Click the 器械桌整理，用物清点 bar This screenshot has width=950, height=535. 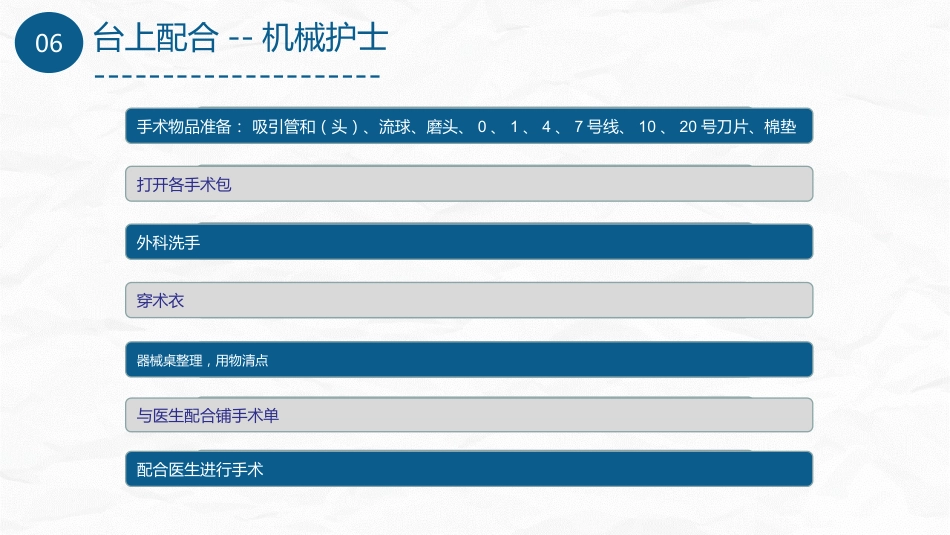[469, 359]
